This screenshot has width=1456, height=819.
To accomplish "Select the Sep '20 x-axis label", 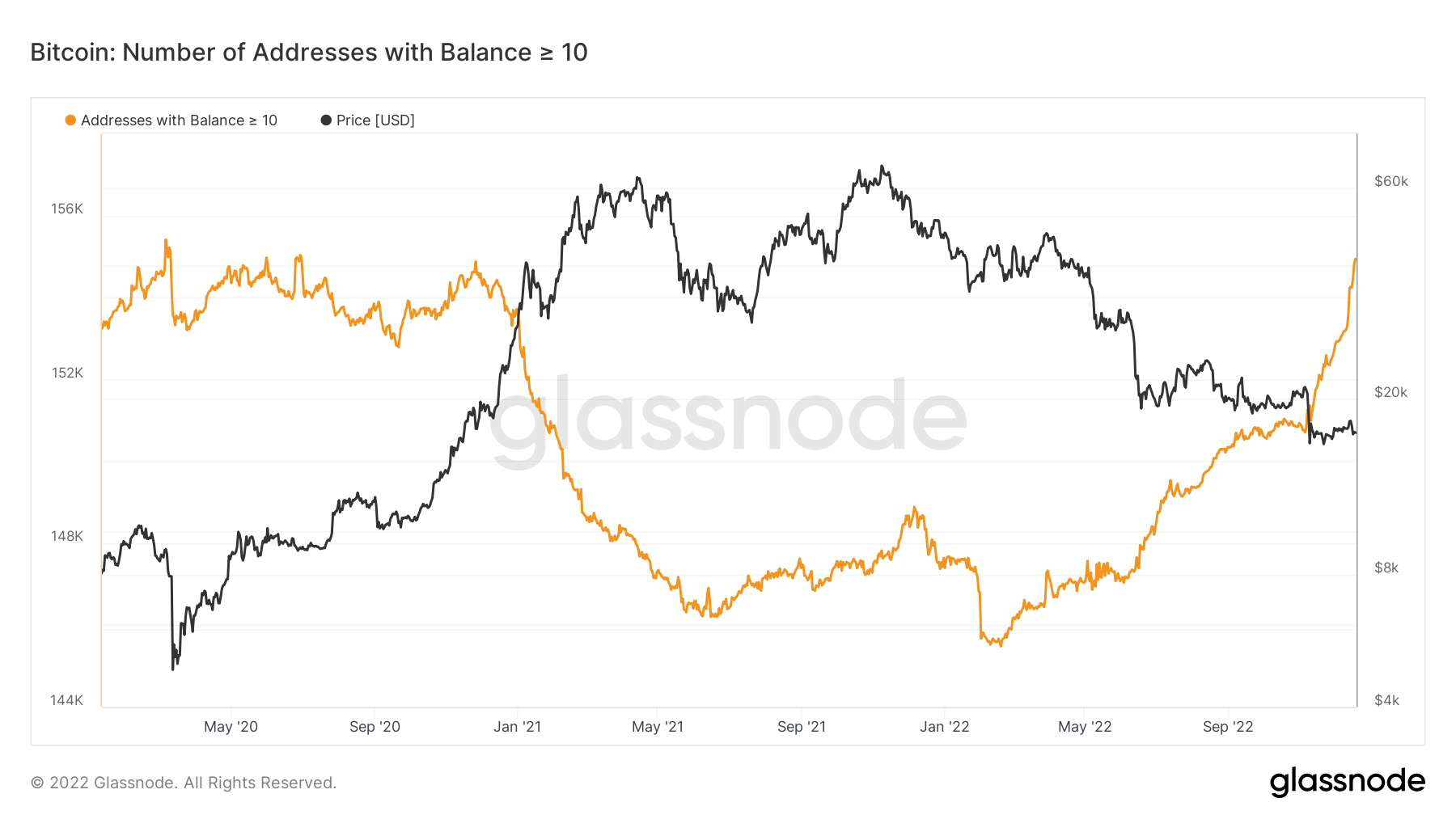I will (375, 727).
